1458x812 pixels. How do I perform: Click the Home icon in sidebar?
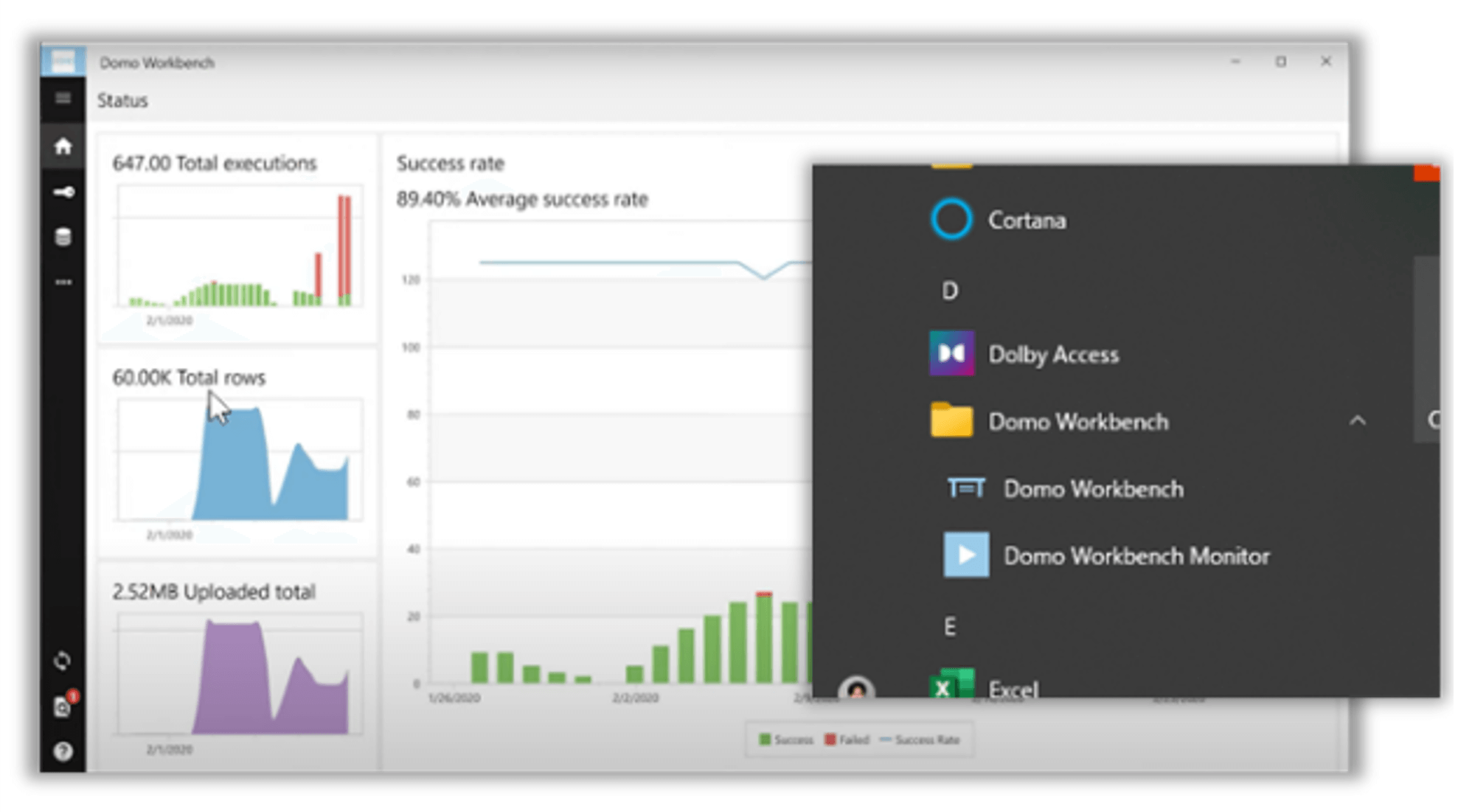(x=63, y=146)
